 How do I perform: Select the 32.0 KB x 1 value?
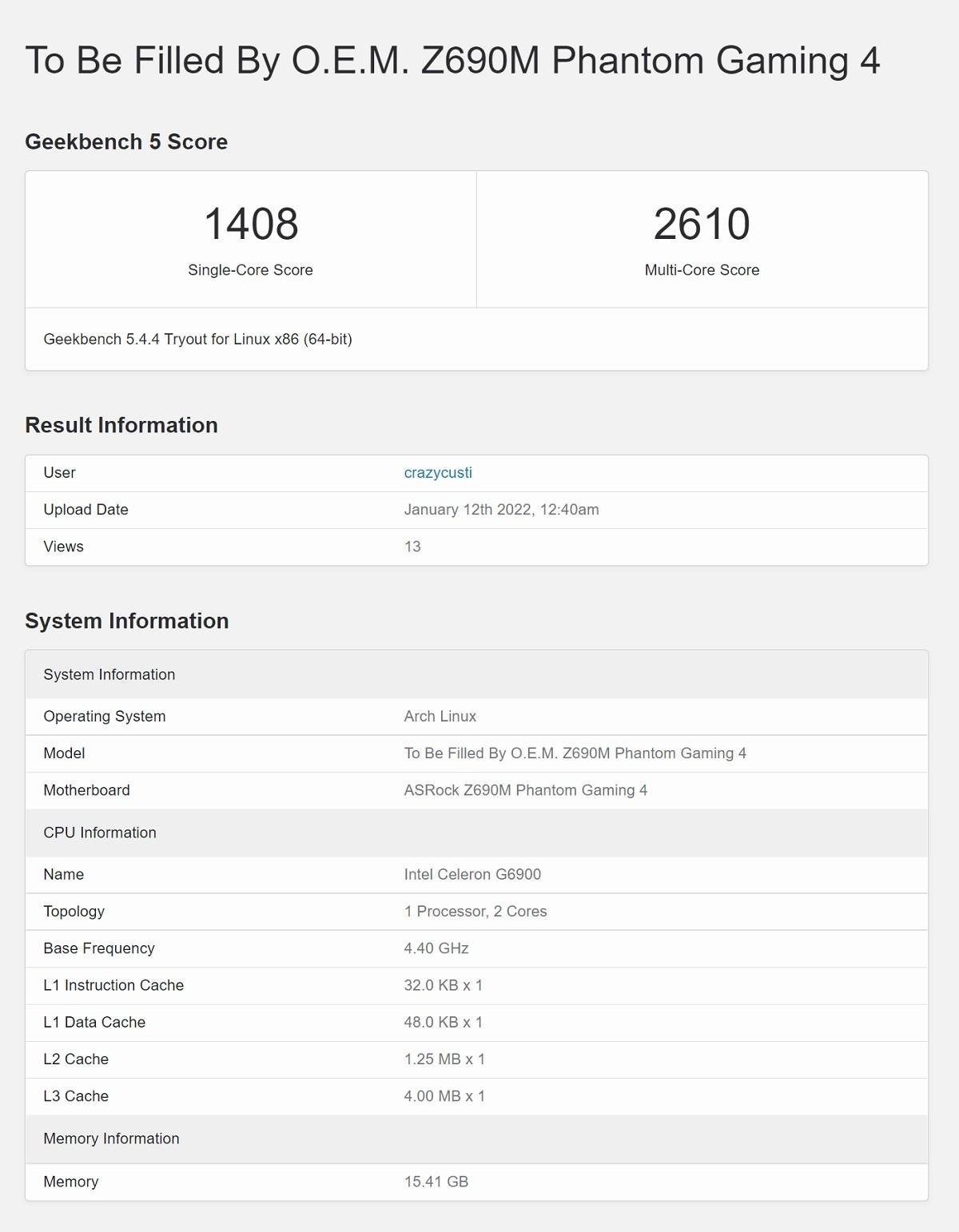pyautogui.click(x=444, y=985)
